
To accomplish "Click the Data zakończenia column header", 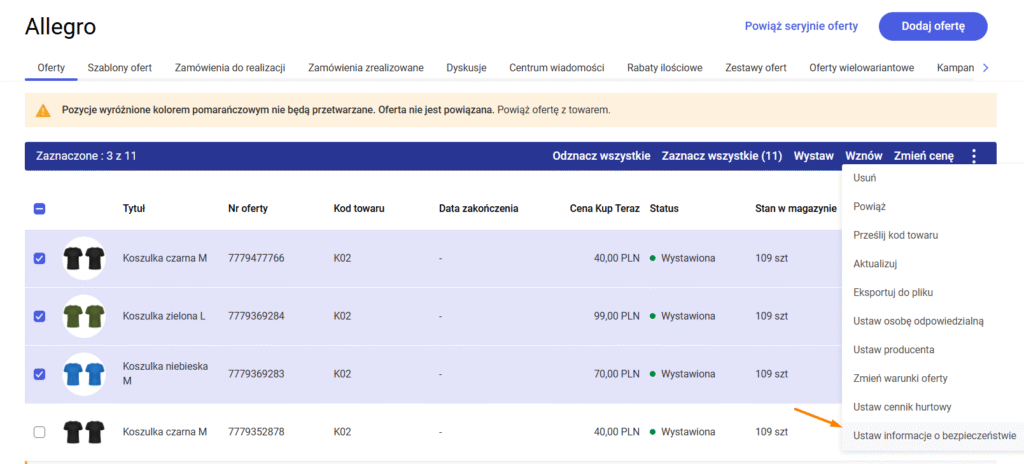I will (x=479, y=209).
